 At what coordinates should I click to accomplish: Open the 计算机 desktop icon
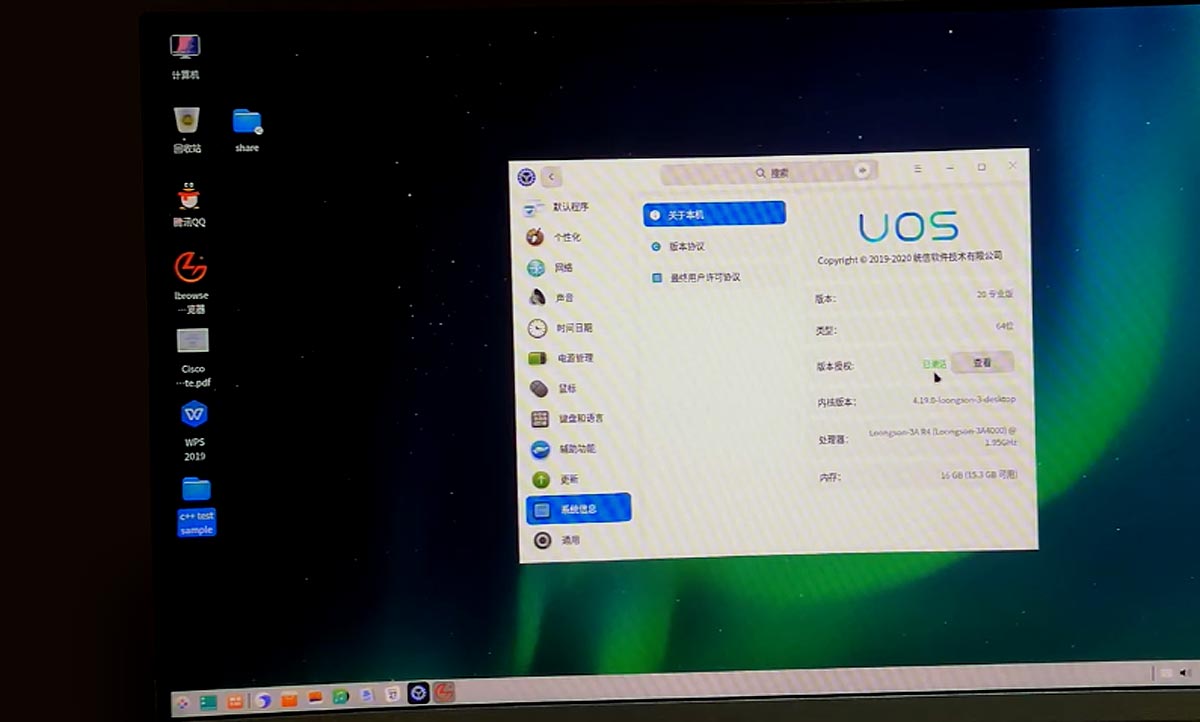tap(185, 56)
